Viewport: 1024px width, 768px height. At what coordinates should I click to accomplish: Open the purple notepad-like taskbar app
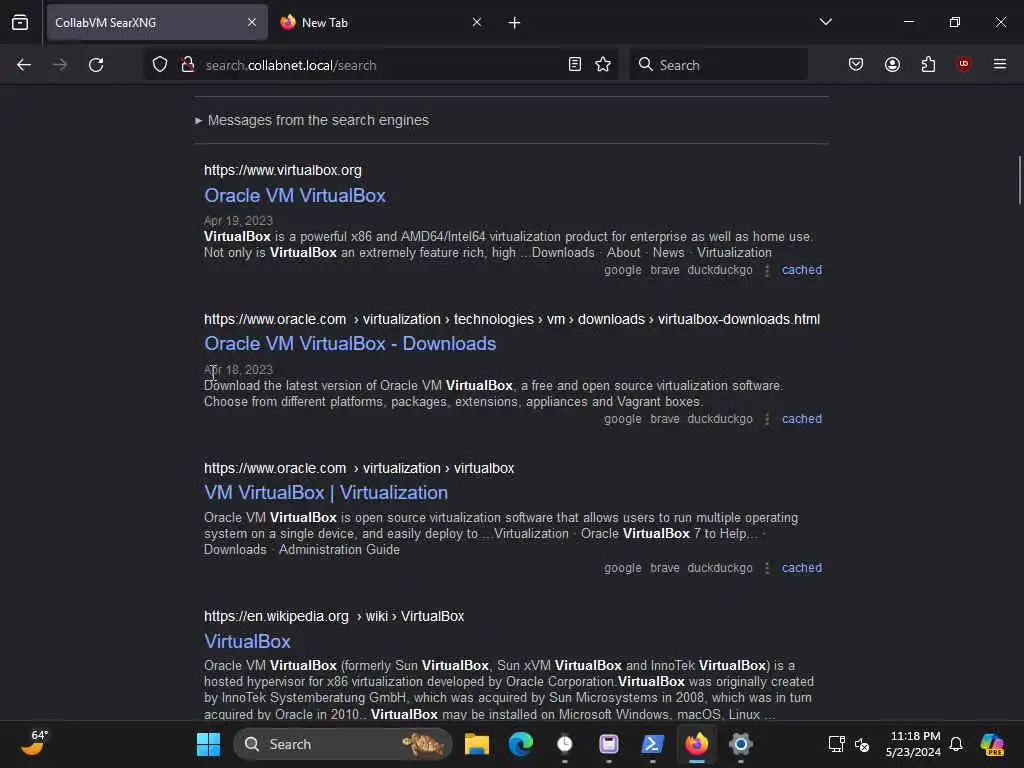609,744
